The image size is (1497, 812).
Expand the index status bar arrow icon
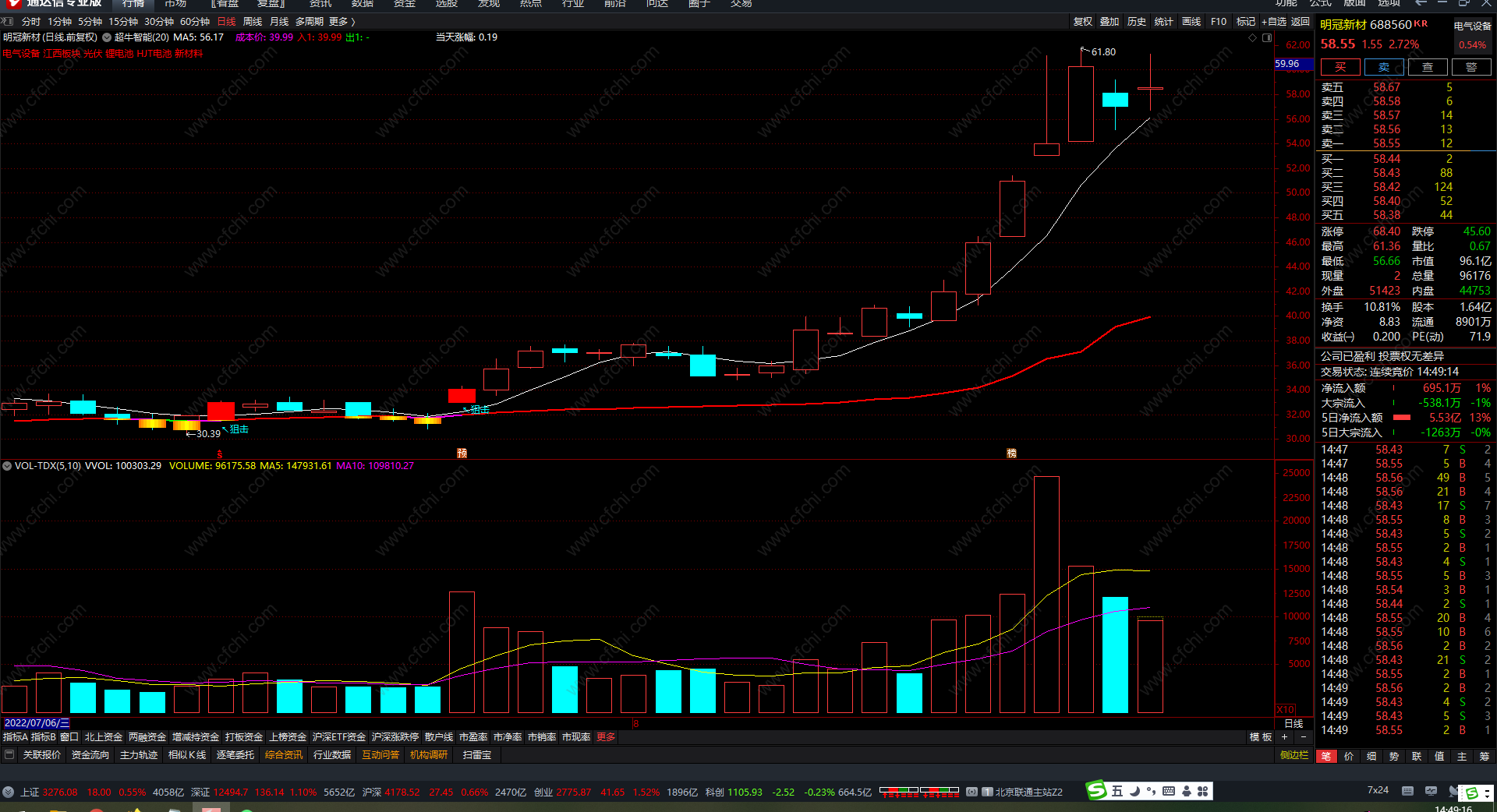pyautogui.click(x=9, y=792)
